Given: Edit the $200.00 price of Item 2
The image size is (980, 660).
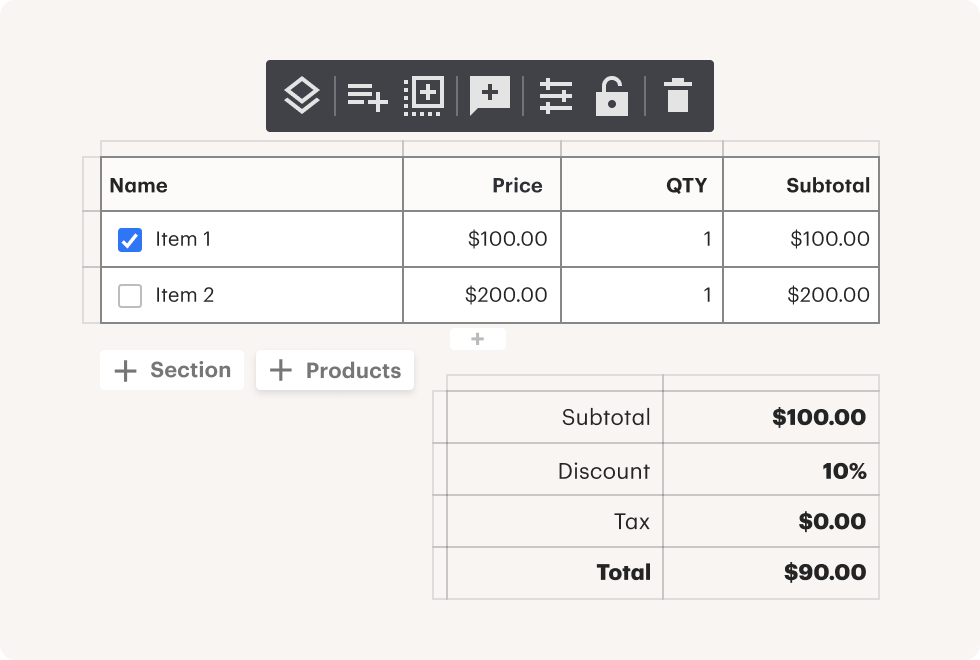Looking at the screenshot, I should coord(506,295).
